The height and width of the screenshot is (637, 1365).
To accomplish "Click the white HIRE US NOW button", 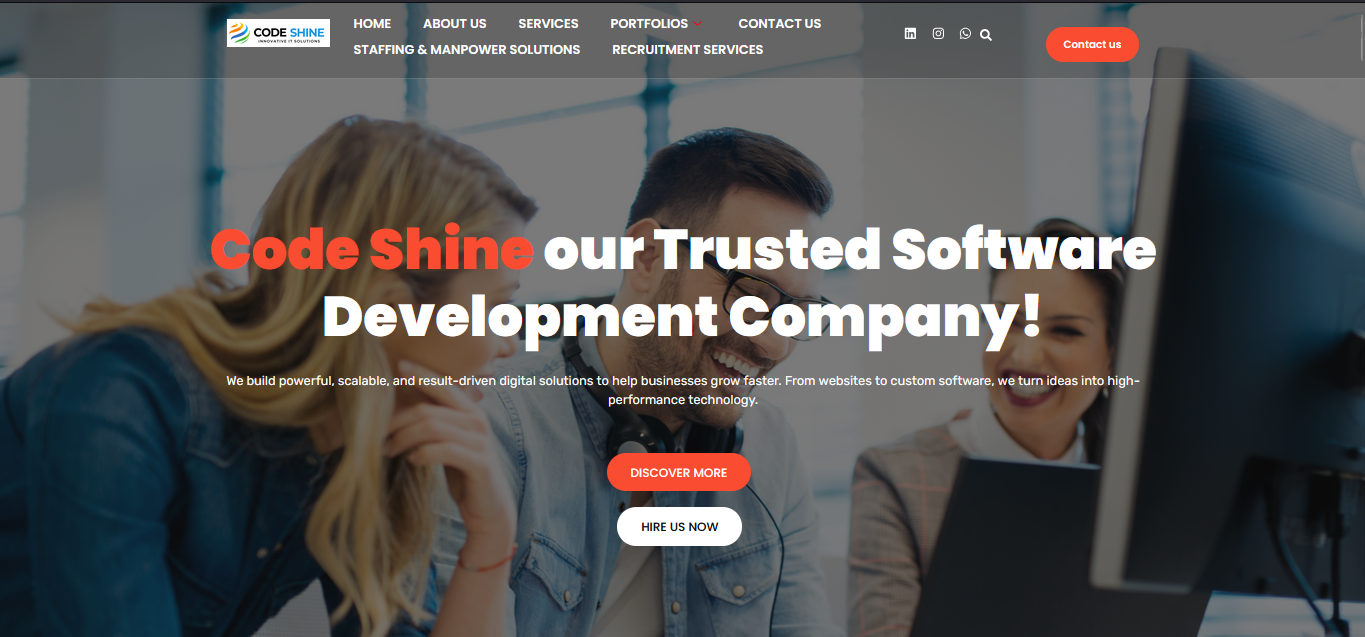I will tap(680, 527).
